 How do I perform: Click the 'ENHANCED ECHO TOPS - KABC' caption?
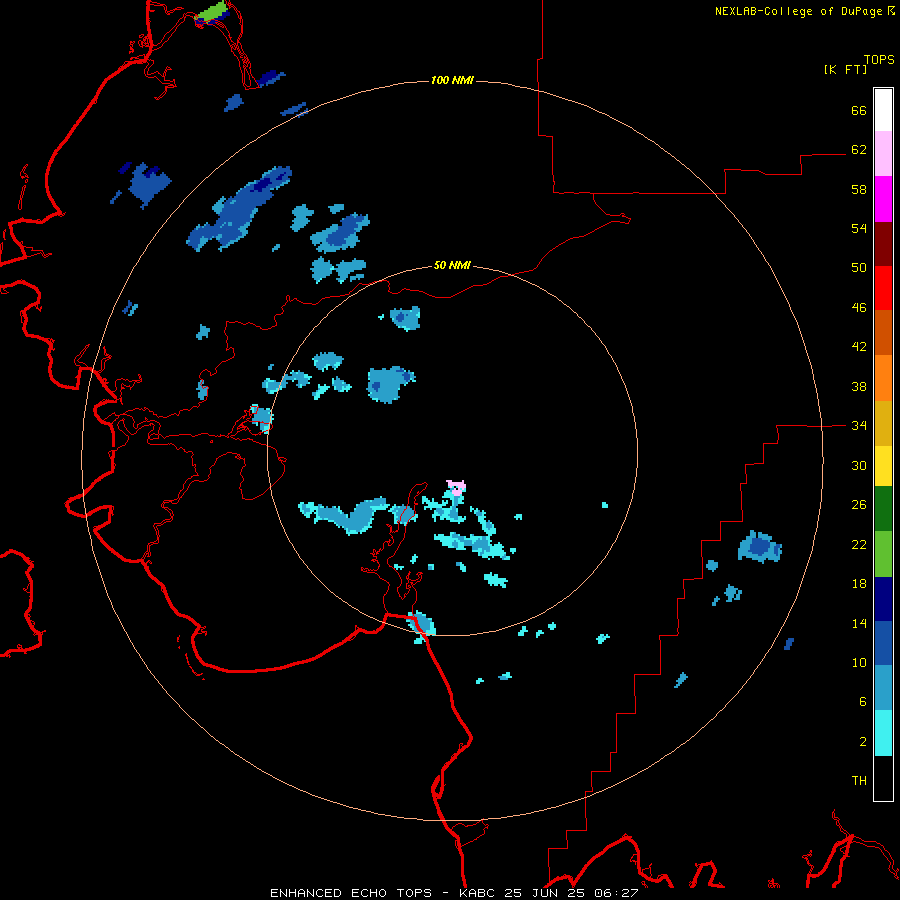384,893
